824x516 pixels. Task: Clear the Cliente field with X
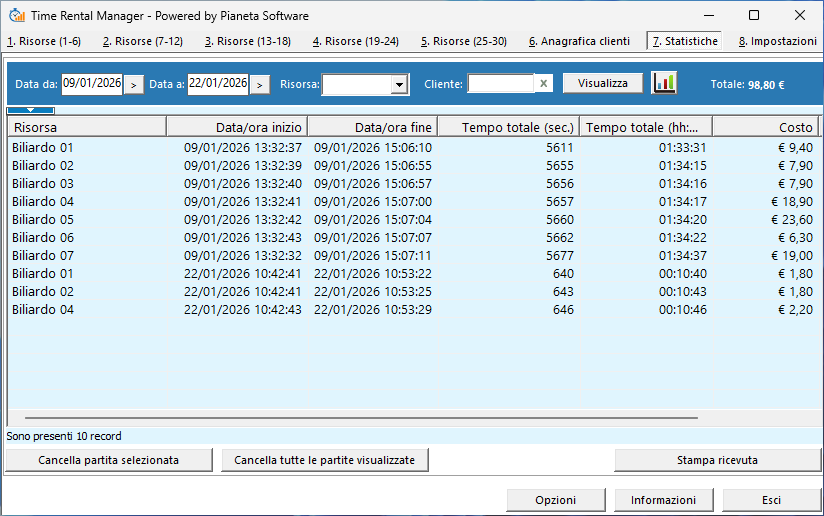pyautogui.click(x=543, y=84)
